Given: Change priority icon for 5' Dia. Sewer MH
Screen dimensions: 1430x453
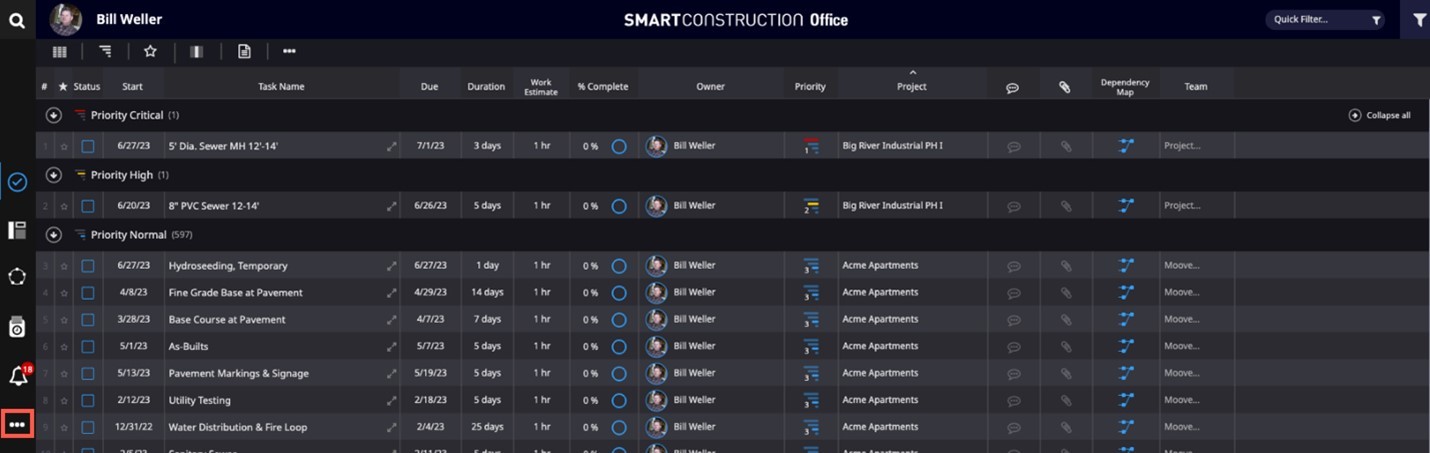Looking at the screenshot, I should point(811,146).
